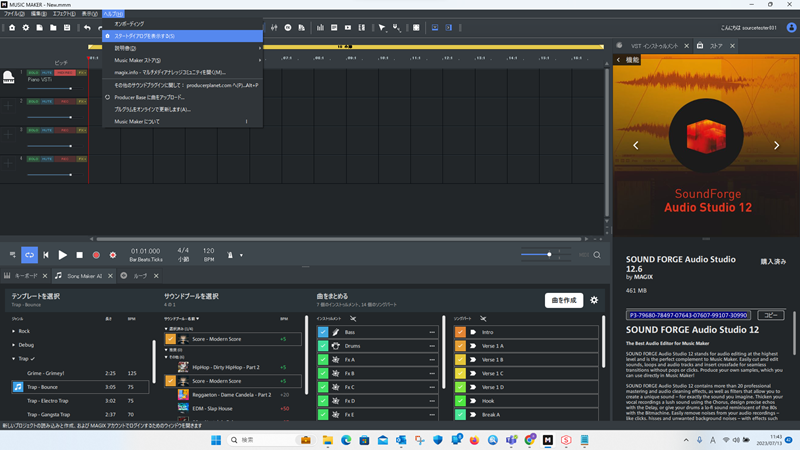
Task: Open the 説明書 submenu in Help menu
Action: [x=183, y=48]
